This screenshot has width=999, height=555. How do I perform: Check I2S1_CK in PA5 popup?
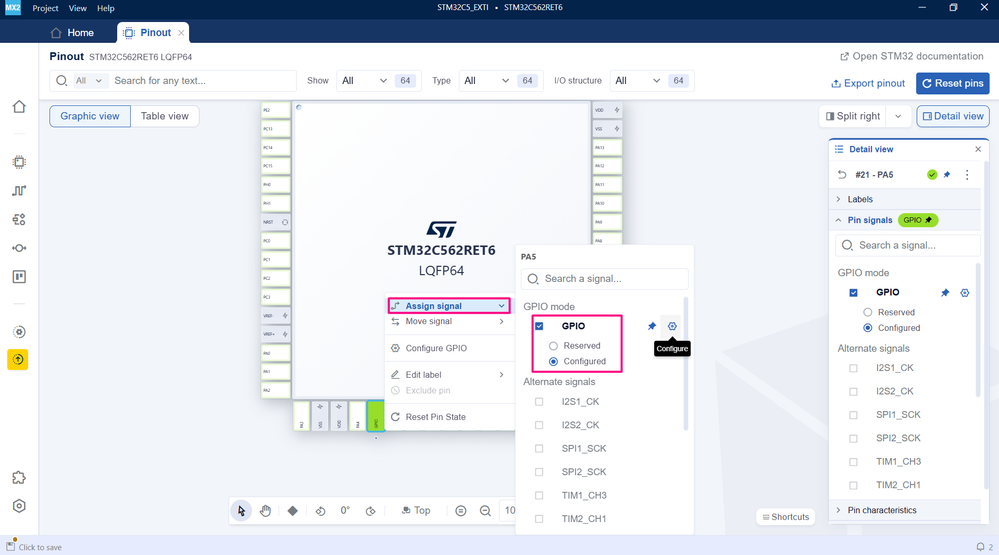coord(539,401)
